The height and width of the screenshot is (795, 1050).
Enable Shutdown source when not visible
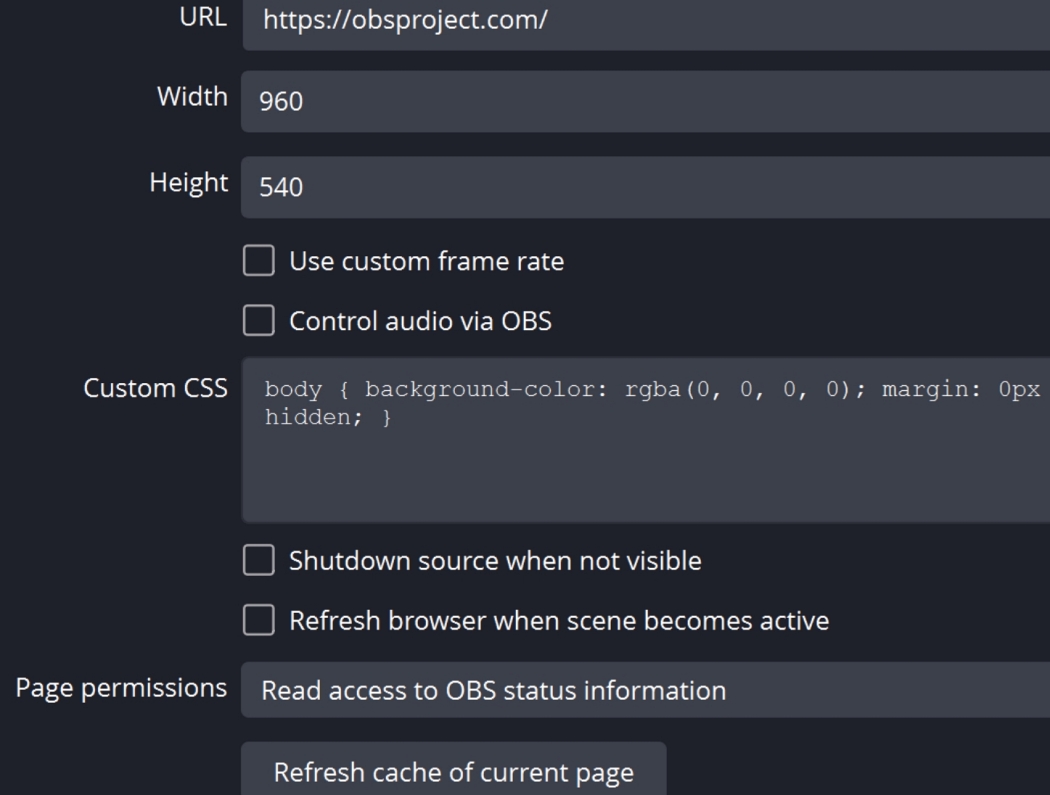pos(258,560)
